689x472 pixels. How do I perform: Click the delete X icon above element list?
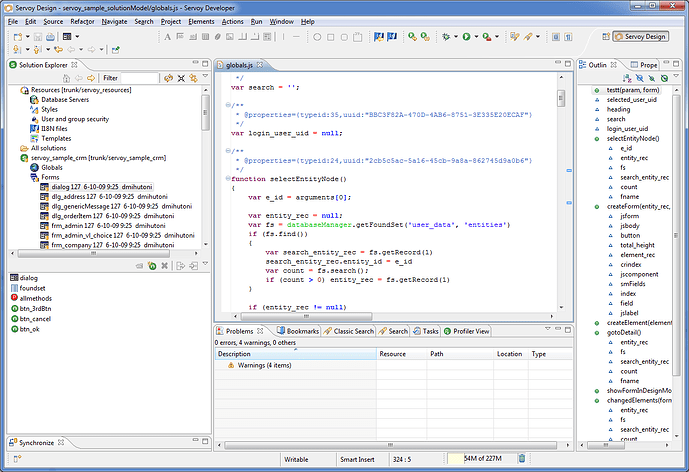click(x=164, y=266)
